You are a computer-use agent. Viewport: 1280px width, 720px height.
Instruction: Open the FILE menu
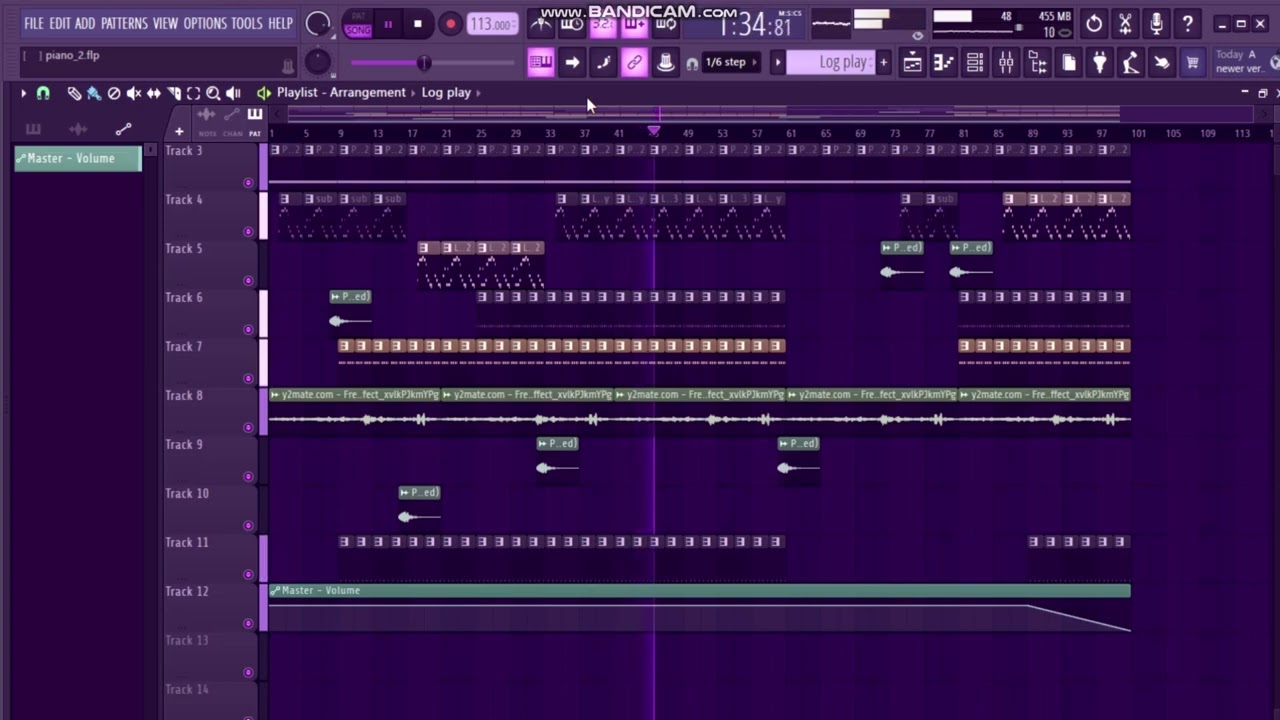[x=34, y=23]
